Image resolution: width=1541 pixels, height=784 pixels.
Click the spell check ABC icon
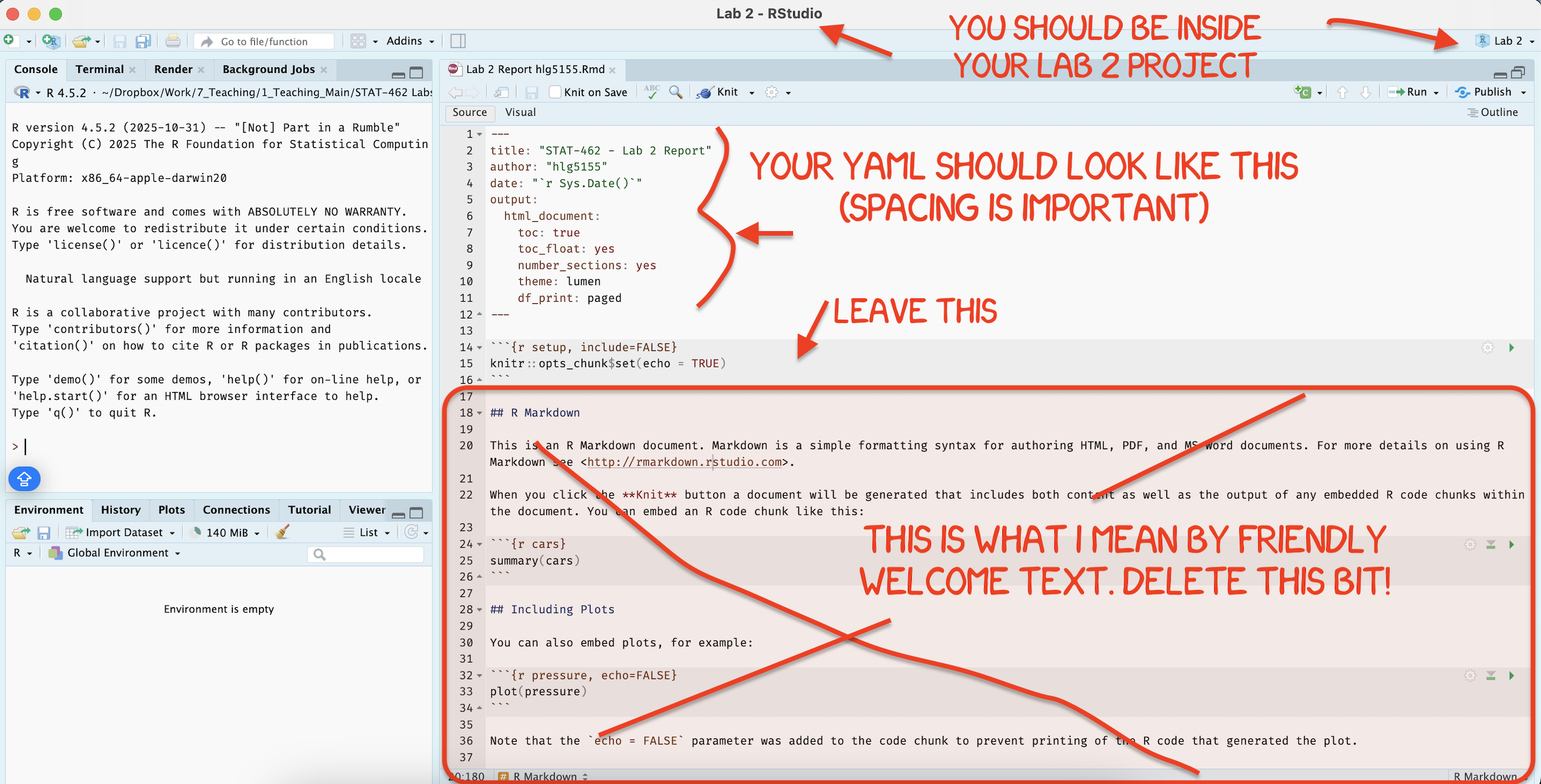[652, 91]
